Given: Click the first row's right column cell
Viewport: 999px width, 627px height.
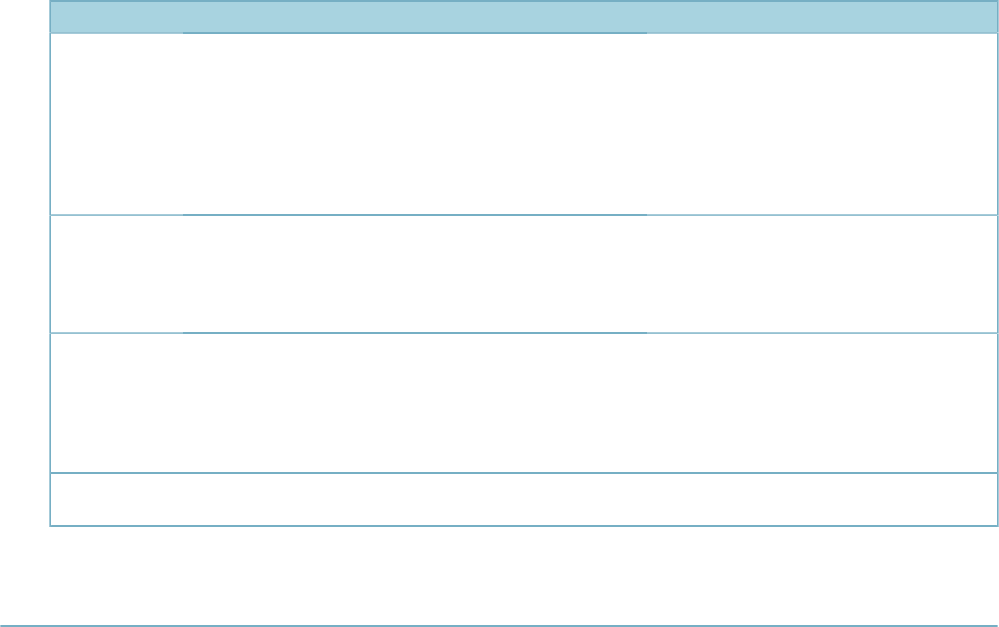Looking at the screenshot, I should click(x=822, y=124).
